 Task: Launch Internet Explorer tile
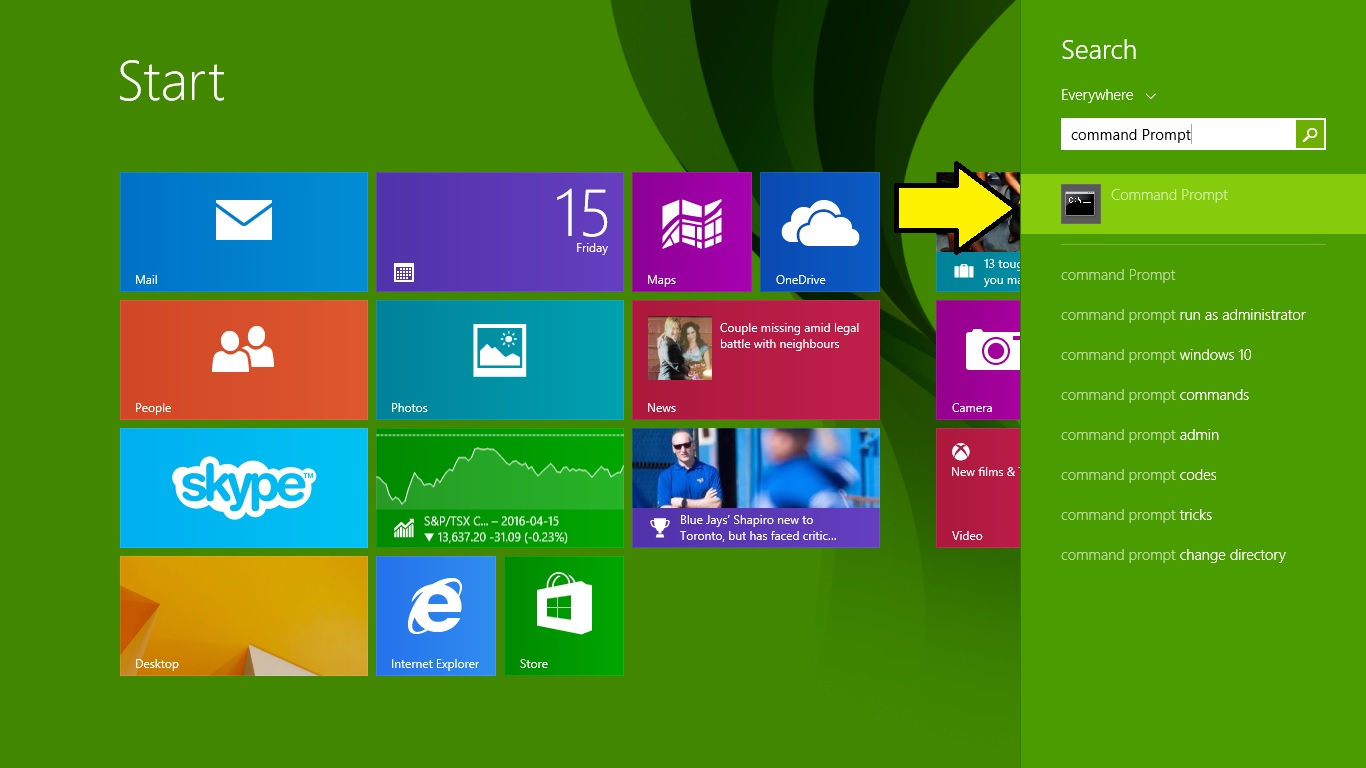coord(436,616)
